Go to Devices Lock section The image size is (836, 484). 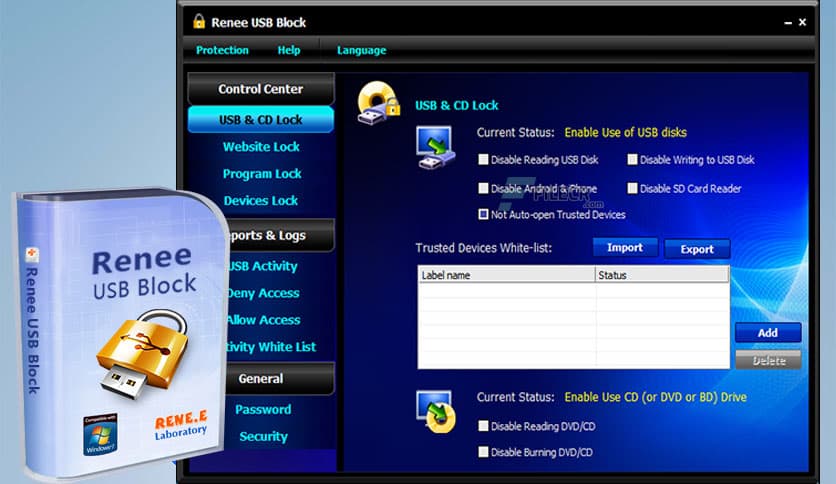point(261,200)
